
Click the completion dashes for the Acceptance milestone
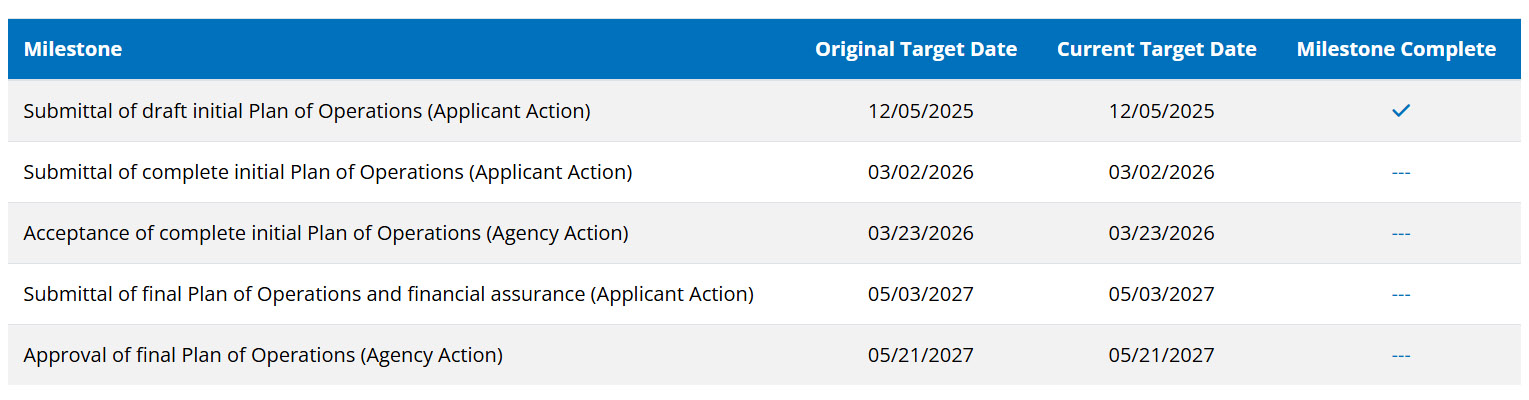(1400, 233)
